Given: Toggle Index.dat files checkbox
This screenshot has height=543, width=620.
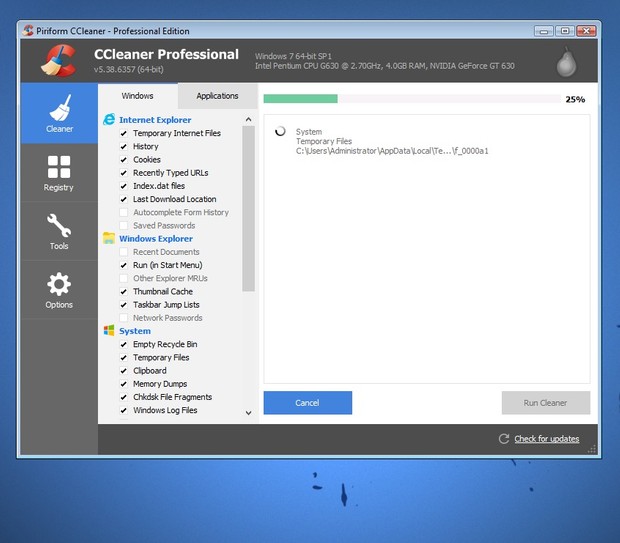Looking at the screenshot, I should (124, 186).
